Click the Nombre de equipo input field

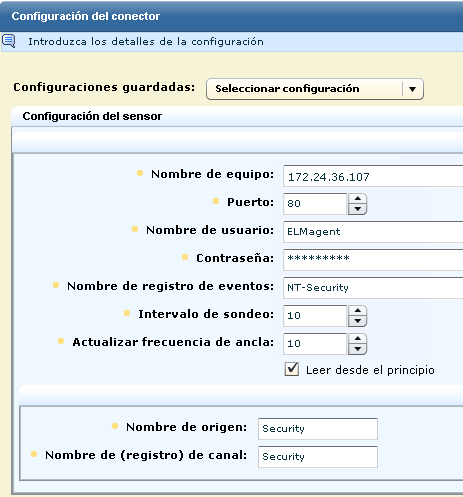point(373,176)
